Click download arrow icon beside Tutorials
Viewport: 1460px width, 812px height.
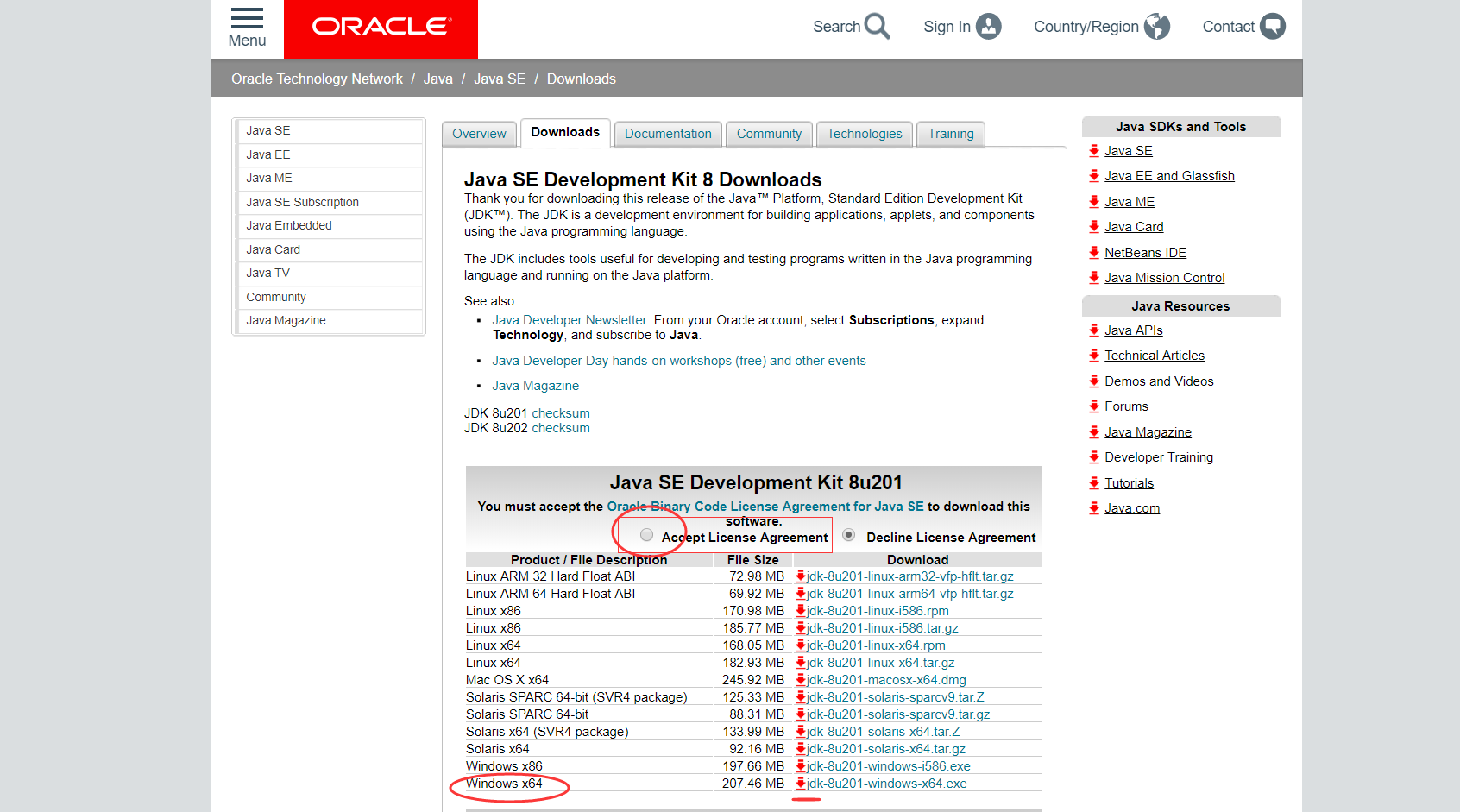[1094, 482]
